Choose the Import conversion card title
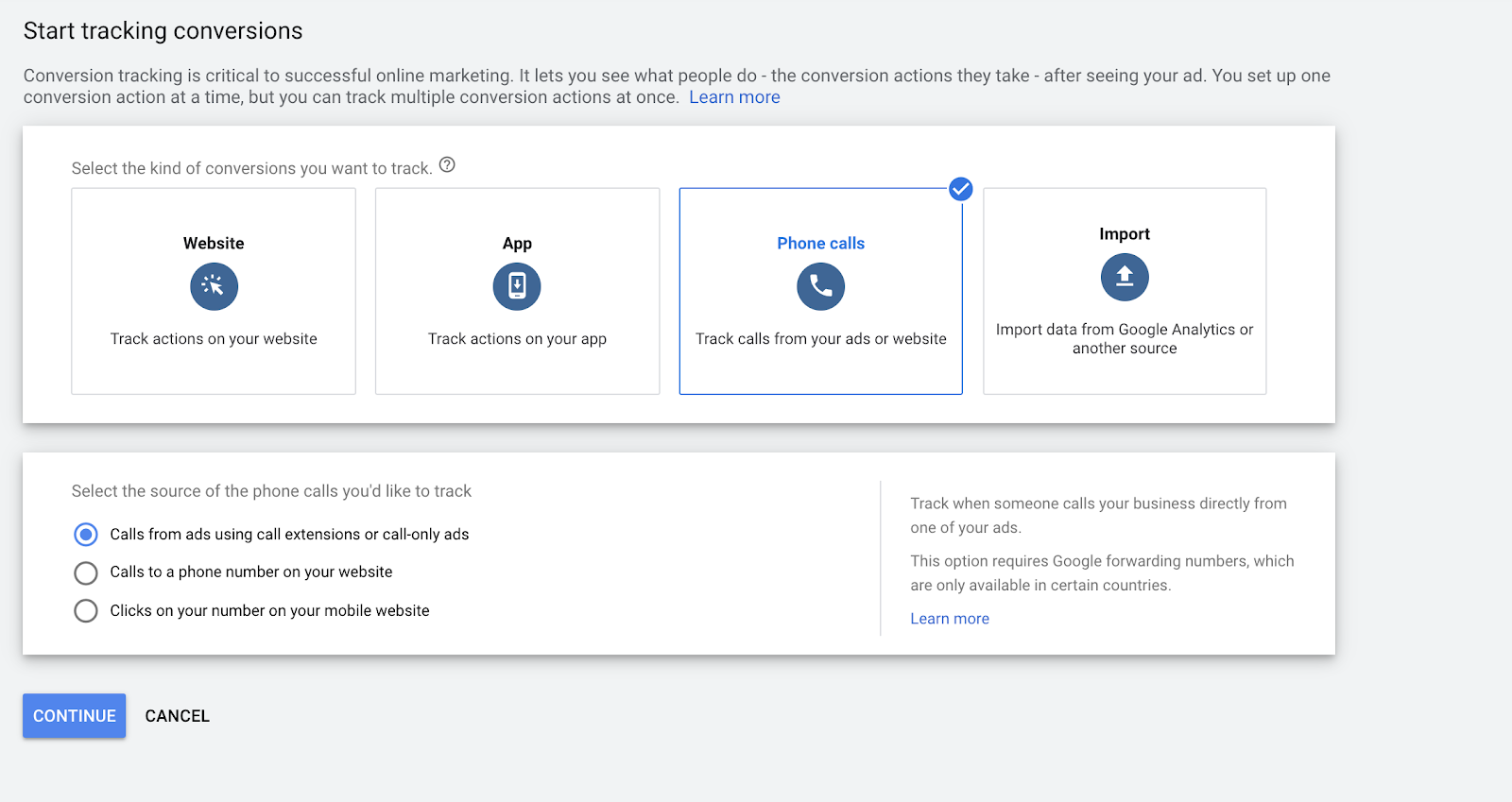 click(1125, 233)
